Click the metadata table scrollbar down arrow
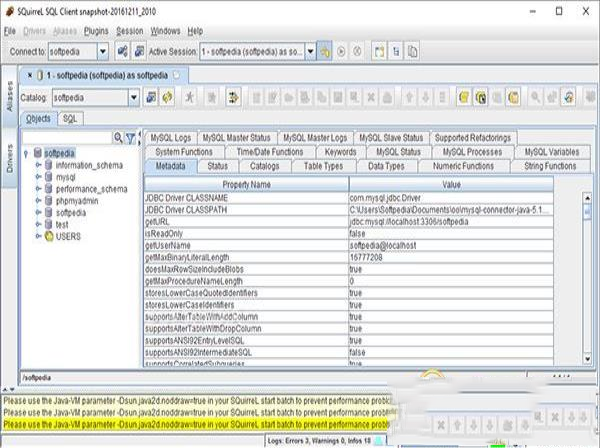Image resolution: width=600 pixels, height=448 pixels. [x=587, y=359]
